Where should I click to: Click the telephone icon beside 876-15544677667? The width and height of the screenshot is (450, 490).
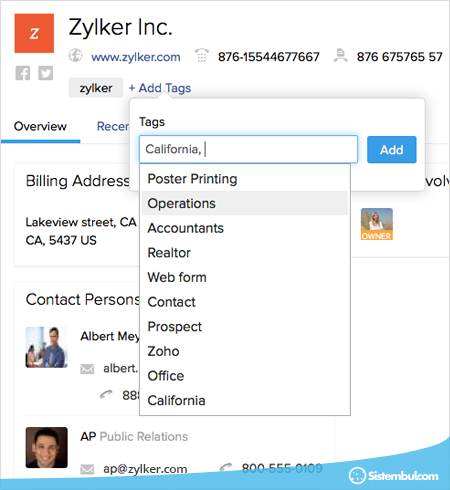coord(202,55)
